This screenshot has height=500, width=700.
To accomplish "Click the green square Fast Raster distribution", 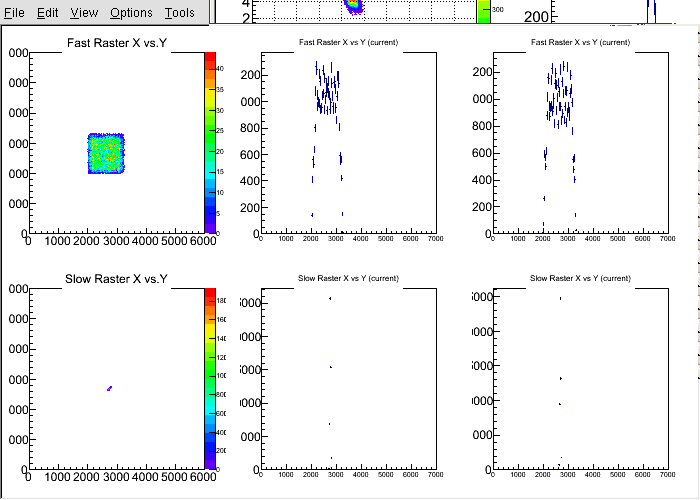I will [x=106, y=153].
